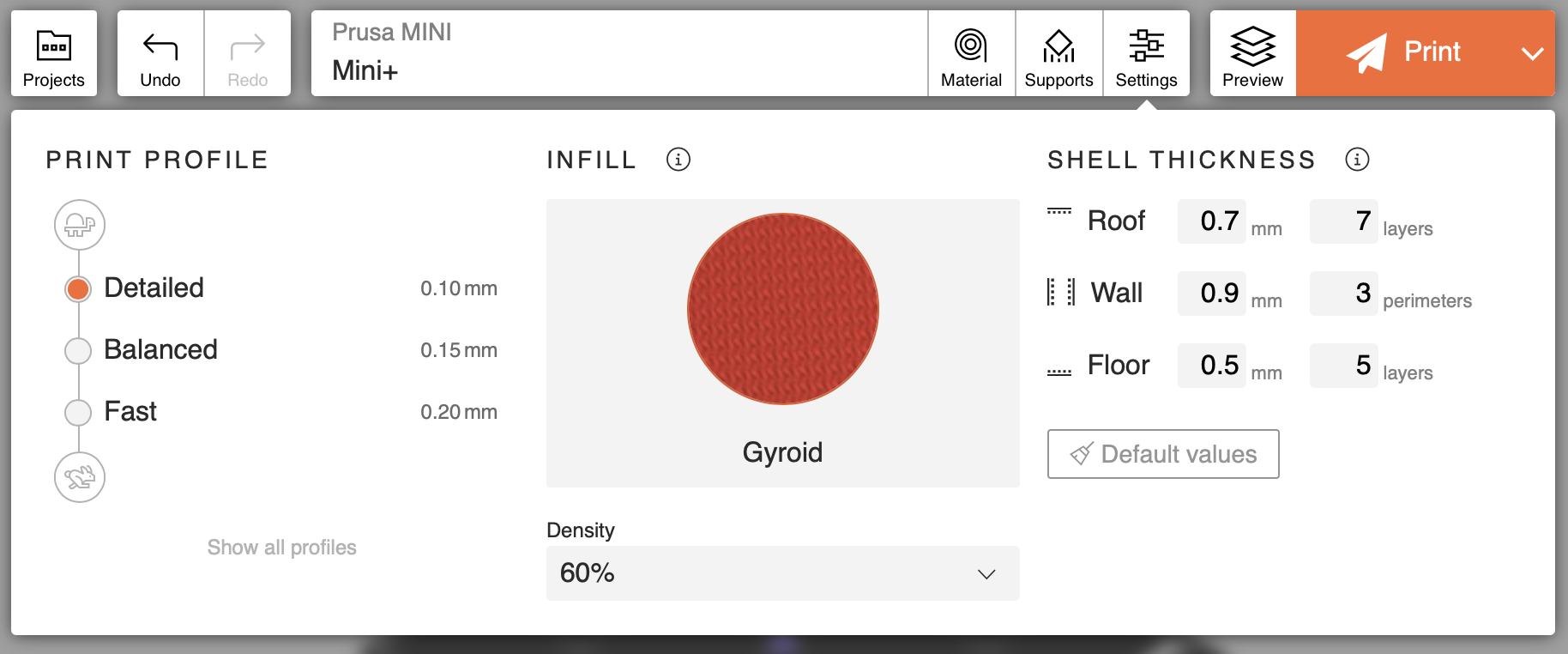The height and width of the screenshot is (654, 1568).
Task: Click the turtle slowest-profile icon
Action: 80,225
